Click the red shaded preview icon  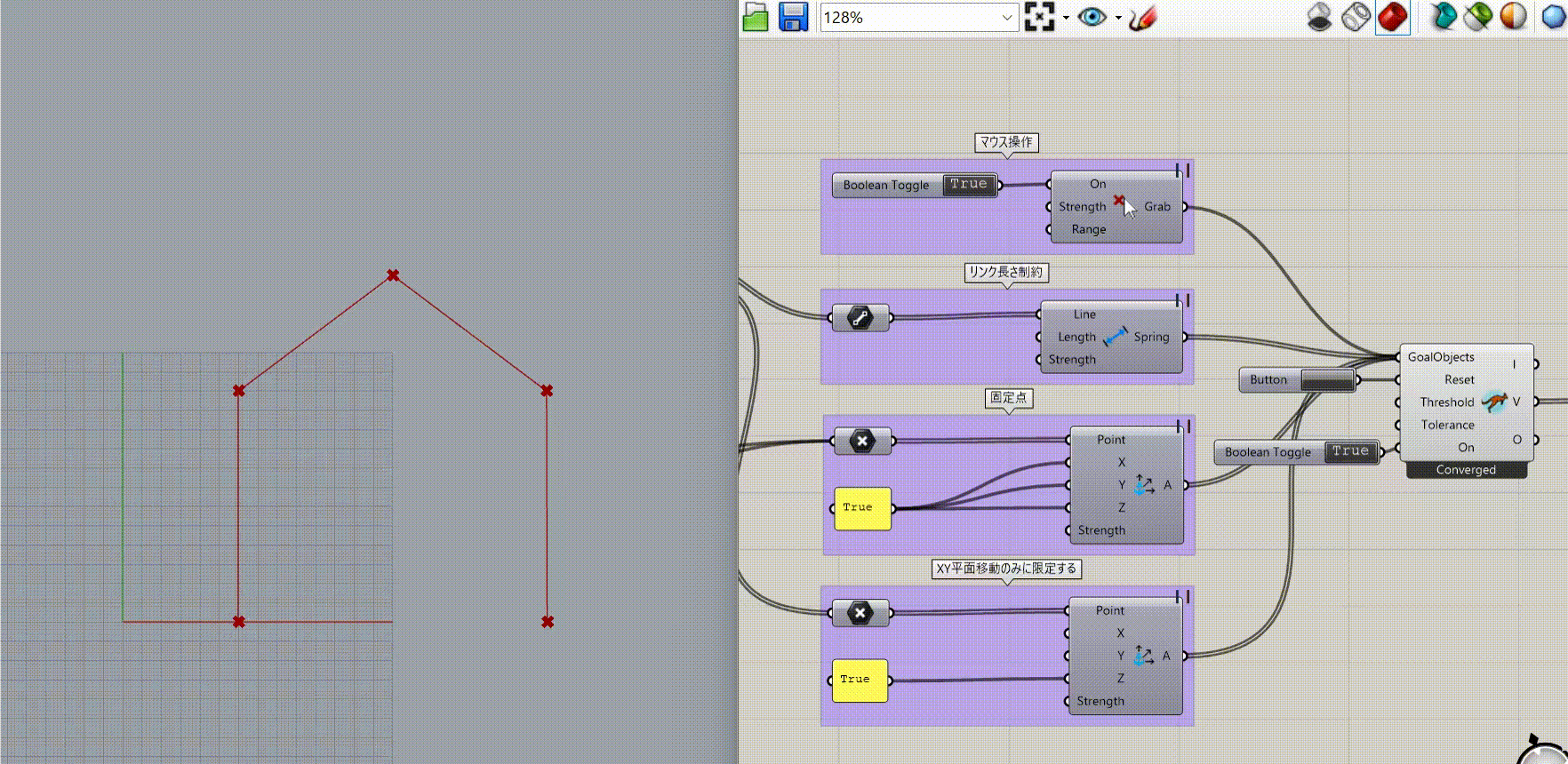(x=1392, y=17)
